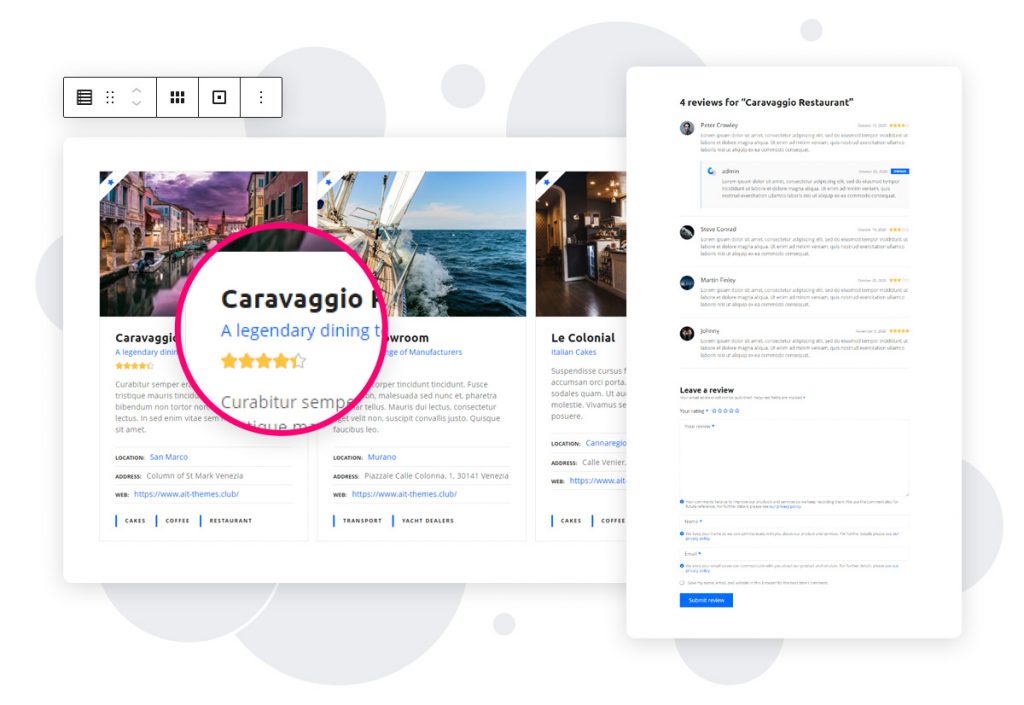Click Martin Finley's avatar

(687, 283)
